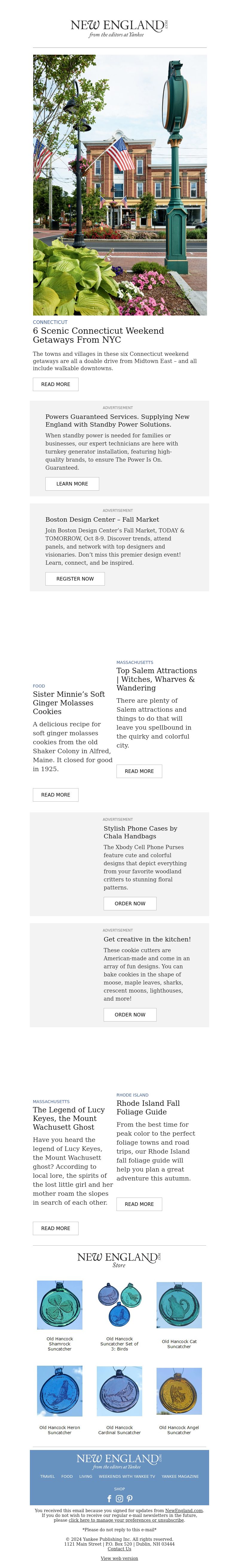Select Weekends with Yankee TV footer menu
This screenshot has height=1568, width=239.
coord(126,1476)
